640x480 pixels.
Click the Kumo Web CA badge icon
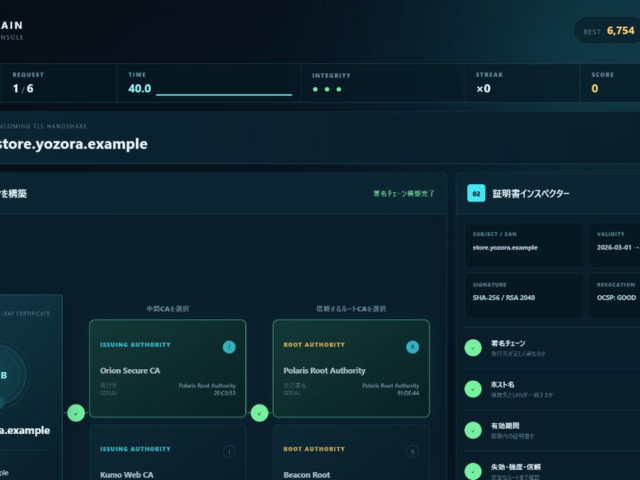pos(229,451)
